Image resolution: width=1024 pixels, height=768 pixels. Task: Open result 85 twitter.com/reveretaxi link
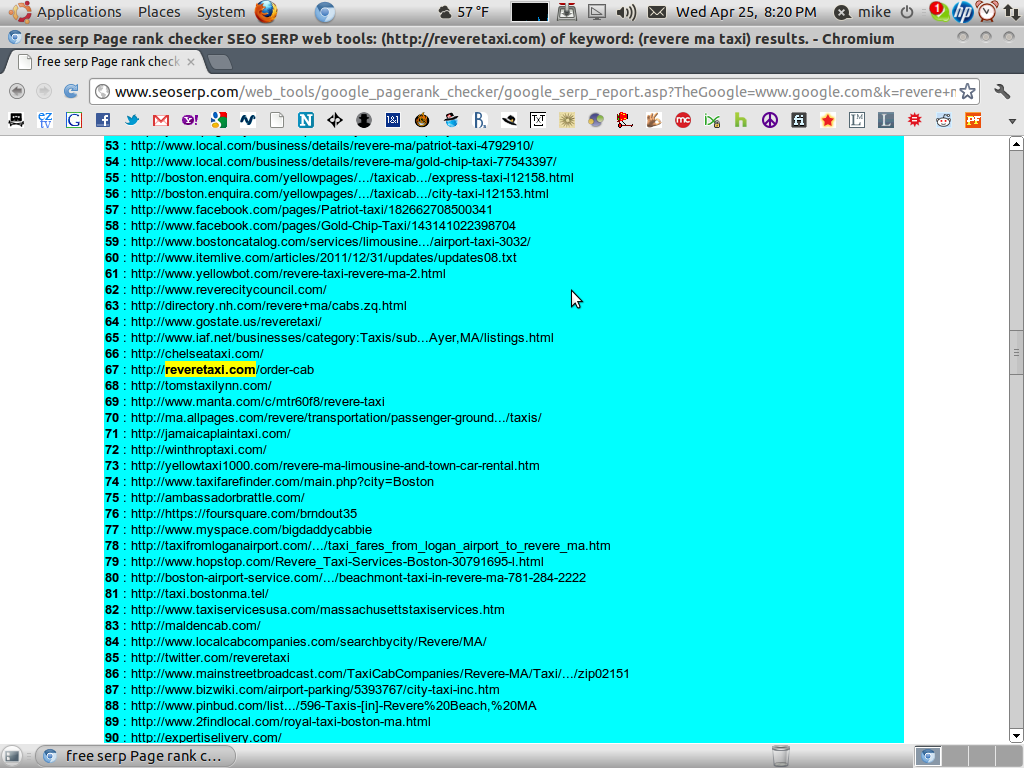click(x=210, y=658)
